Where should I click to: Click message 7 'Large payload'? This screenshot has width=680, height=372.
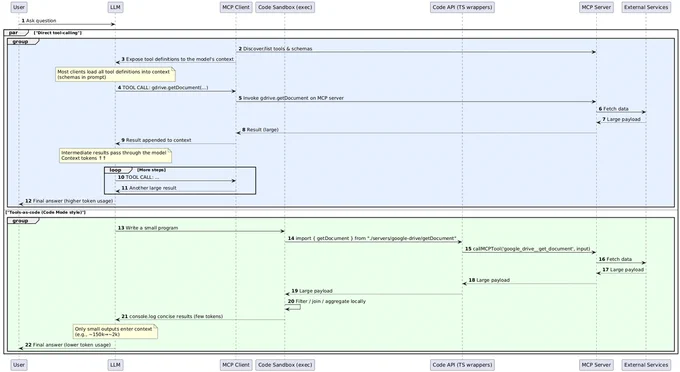point(621,119)
